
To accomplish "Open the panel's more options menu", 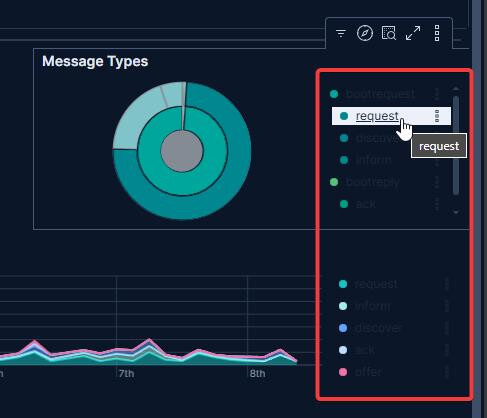I will [437, 33].
